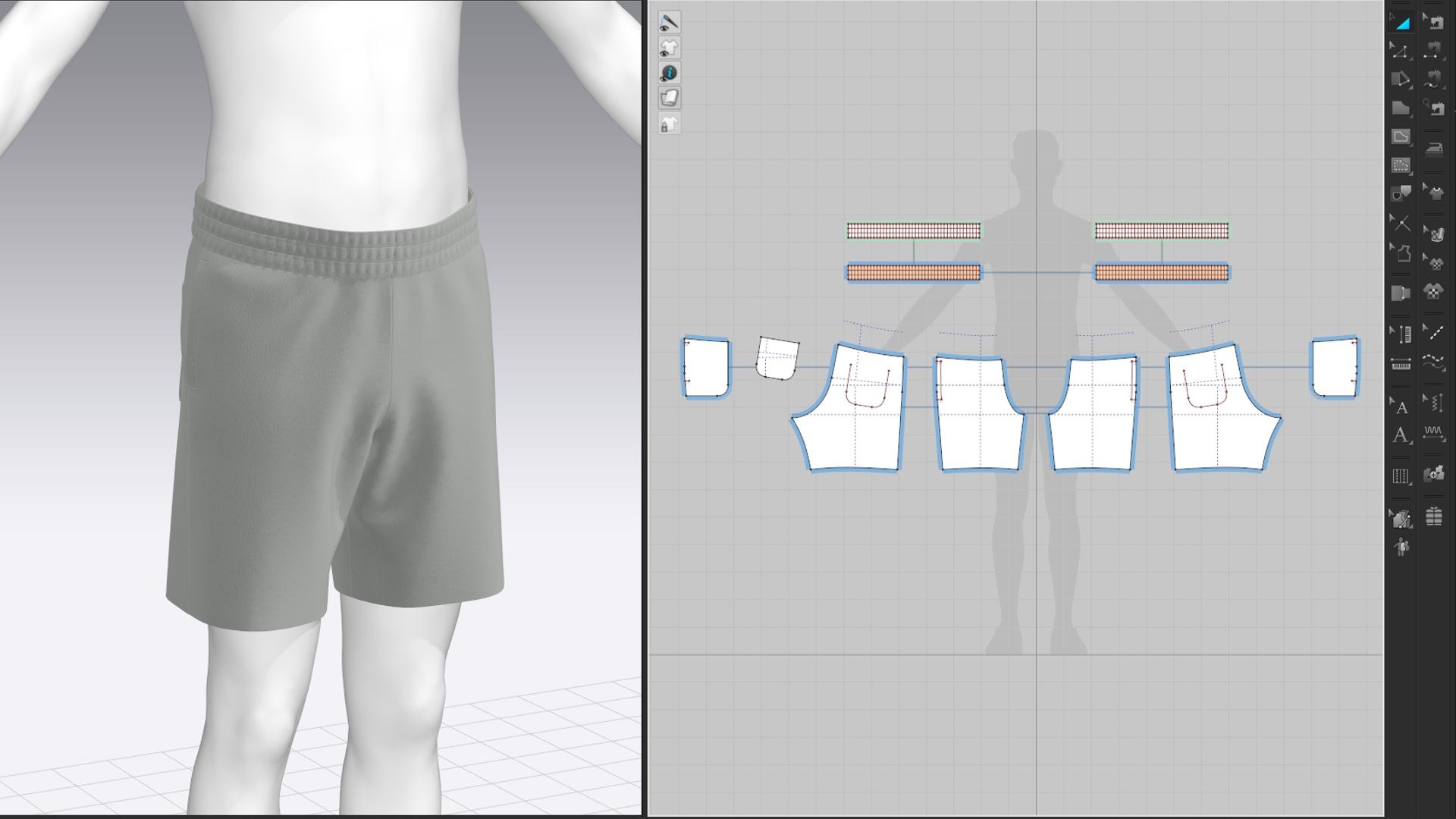Image resolution: width=1456 pixels, height=819 pixels.
Task: Select the rightmost pocket pattern piece
Action: click(1335, 368)
